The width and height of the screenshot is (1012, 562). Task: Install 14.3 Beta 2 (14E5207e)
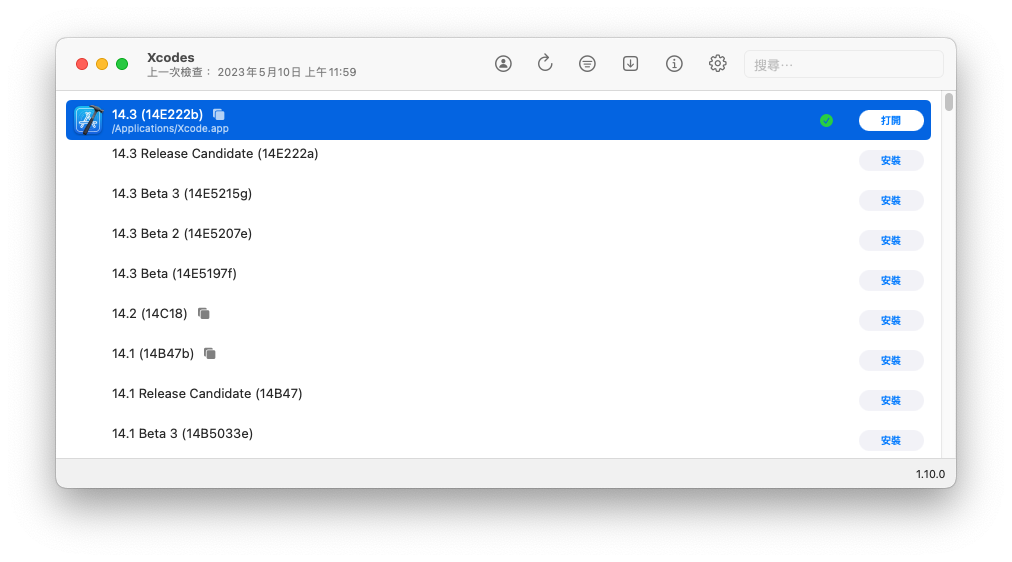pyautogui.click(x=891, y=241)
